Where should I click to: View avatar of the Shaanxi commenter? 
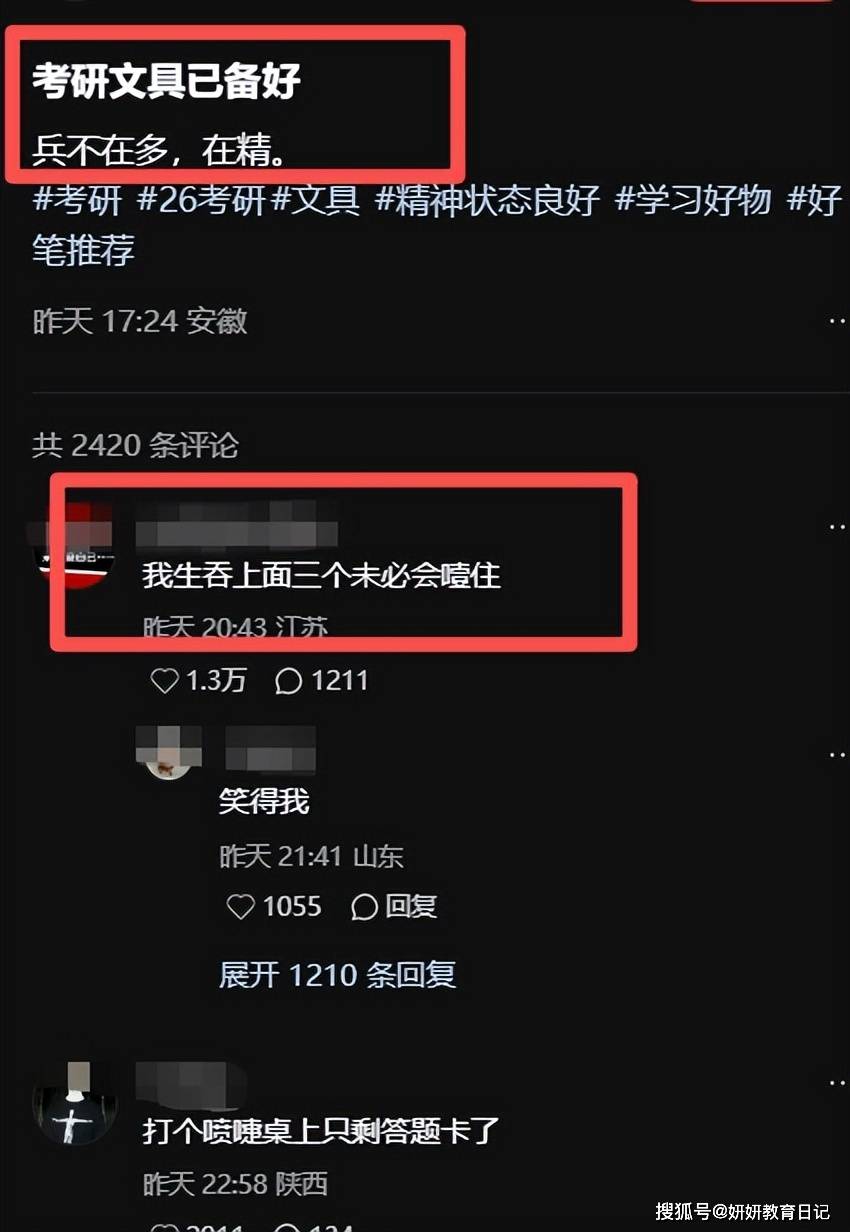click(75, 1103)
